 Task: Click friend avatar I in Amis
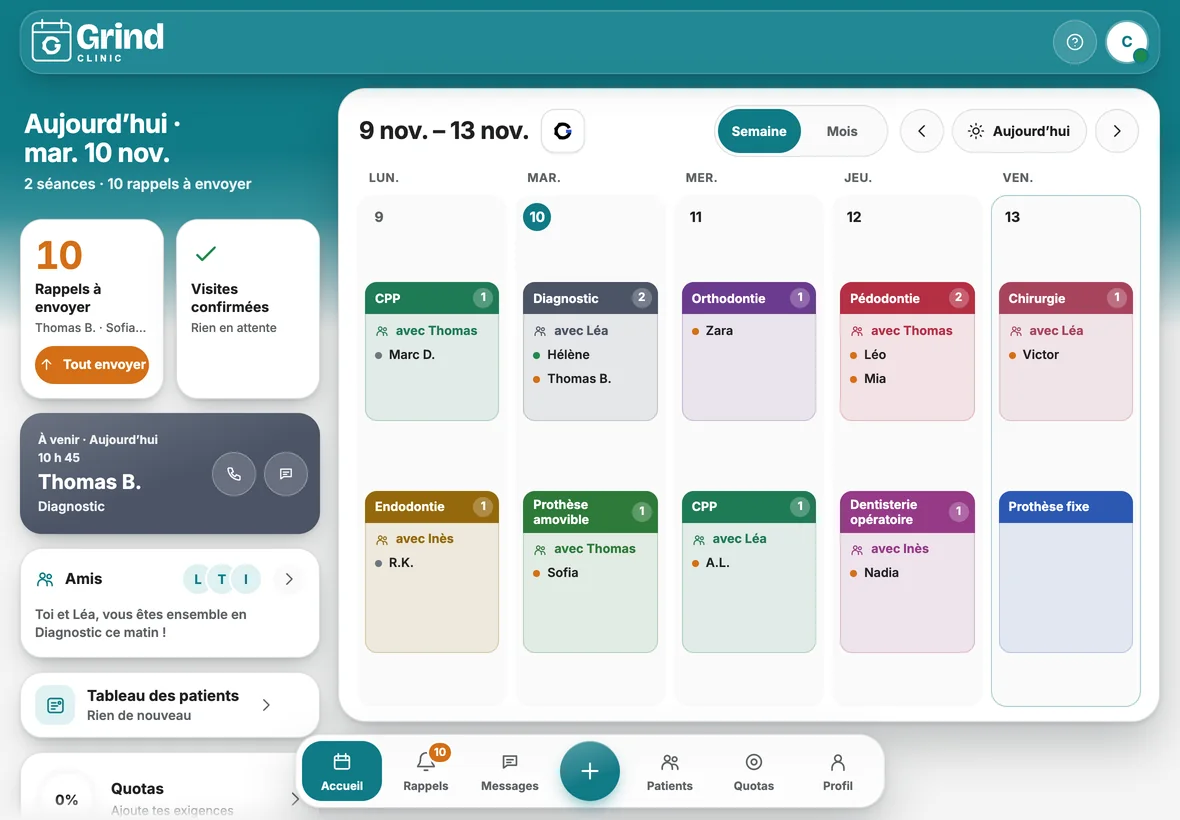(245, 579)
